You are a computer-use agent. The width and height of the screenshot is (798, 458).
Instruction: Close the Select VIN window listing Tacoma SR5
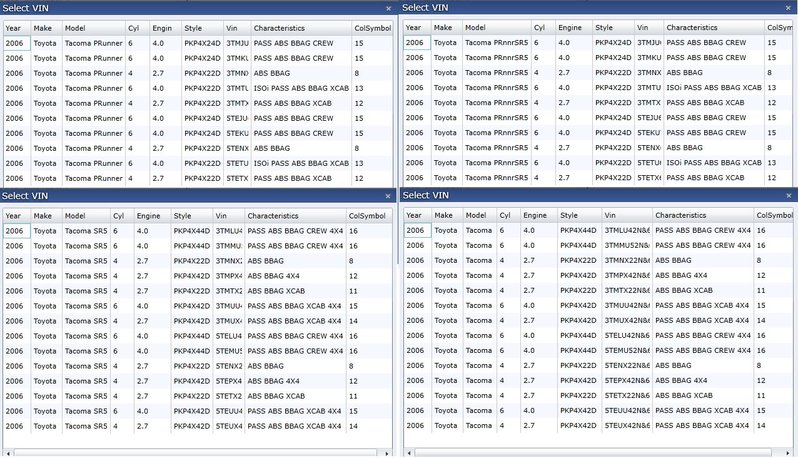pyautogui.click(x=388, y=196)
